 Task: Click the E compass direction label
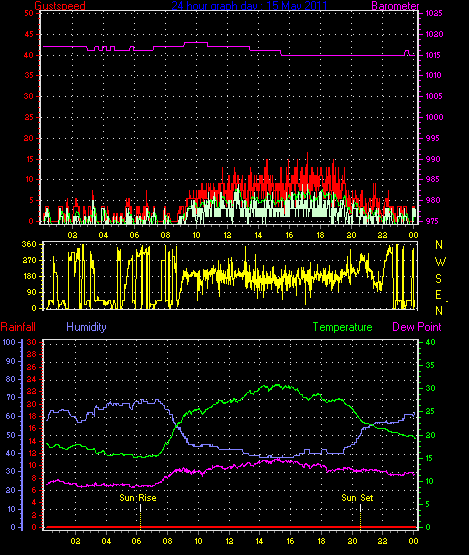point(439,295)
